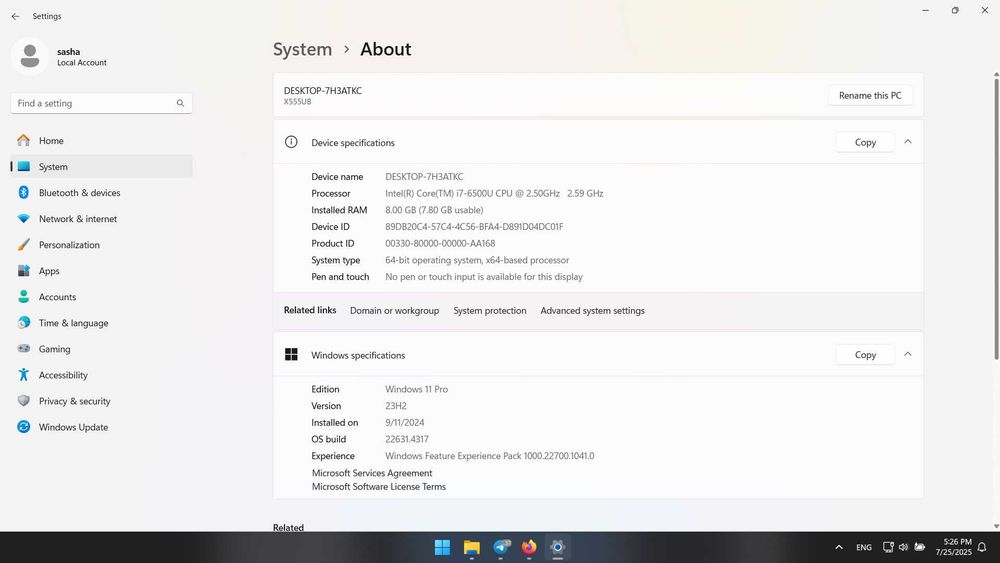Screen dimensions: 1000x563
Task: Focus the Find a setting search box
Action: 101,103
